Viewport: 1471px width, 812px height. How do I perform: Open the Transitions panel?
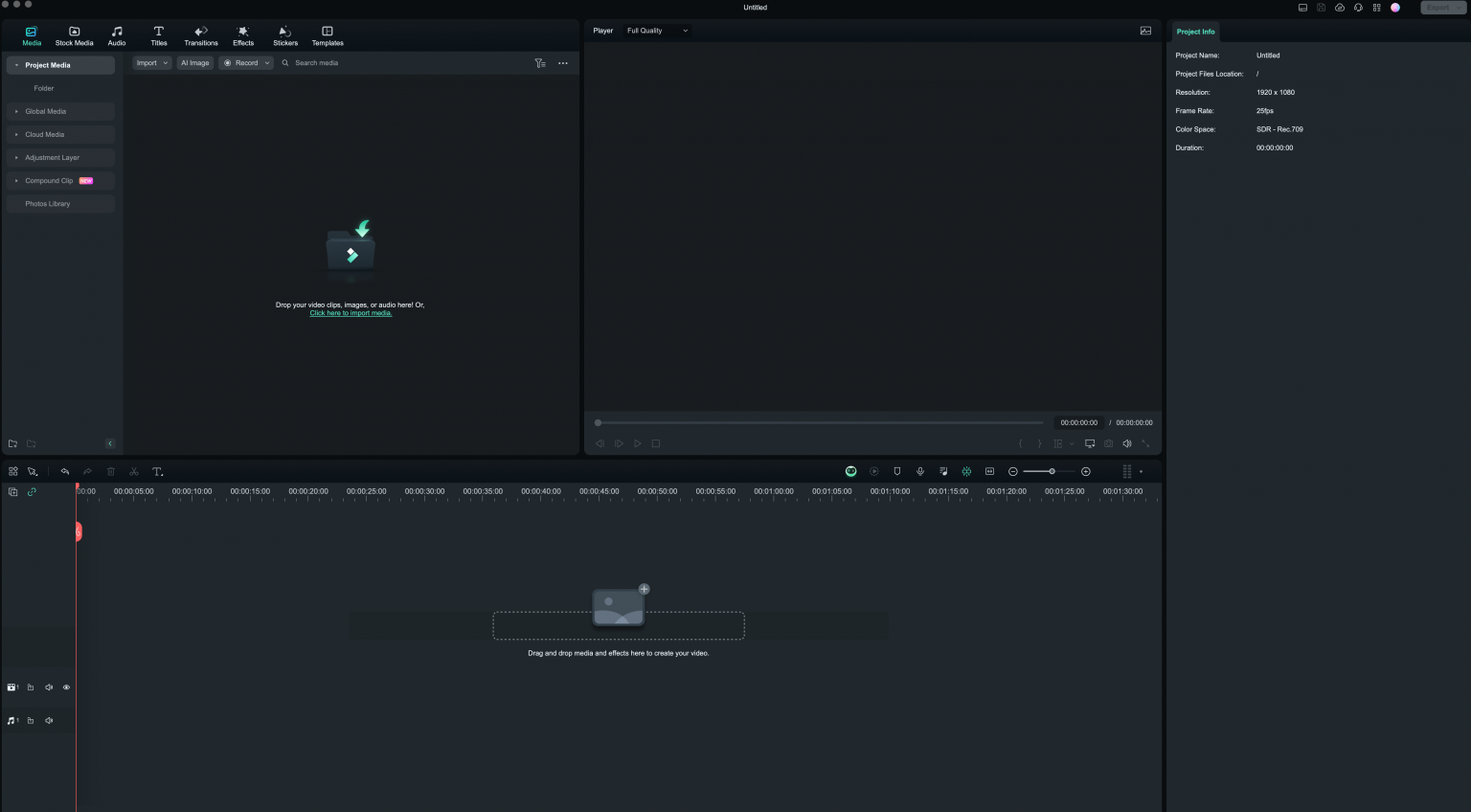(x=200, y=35)
